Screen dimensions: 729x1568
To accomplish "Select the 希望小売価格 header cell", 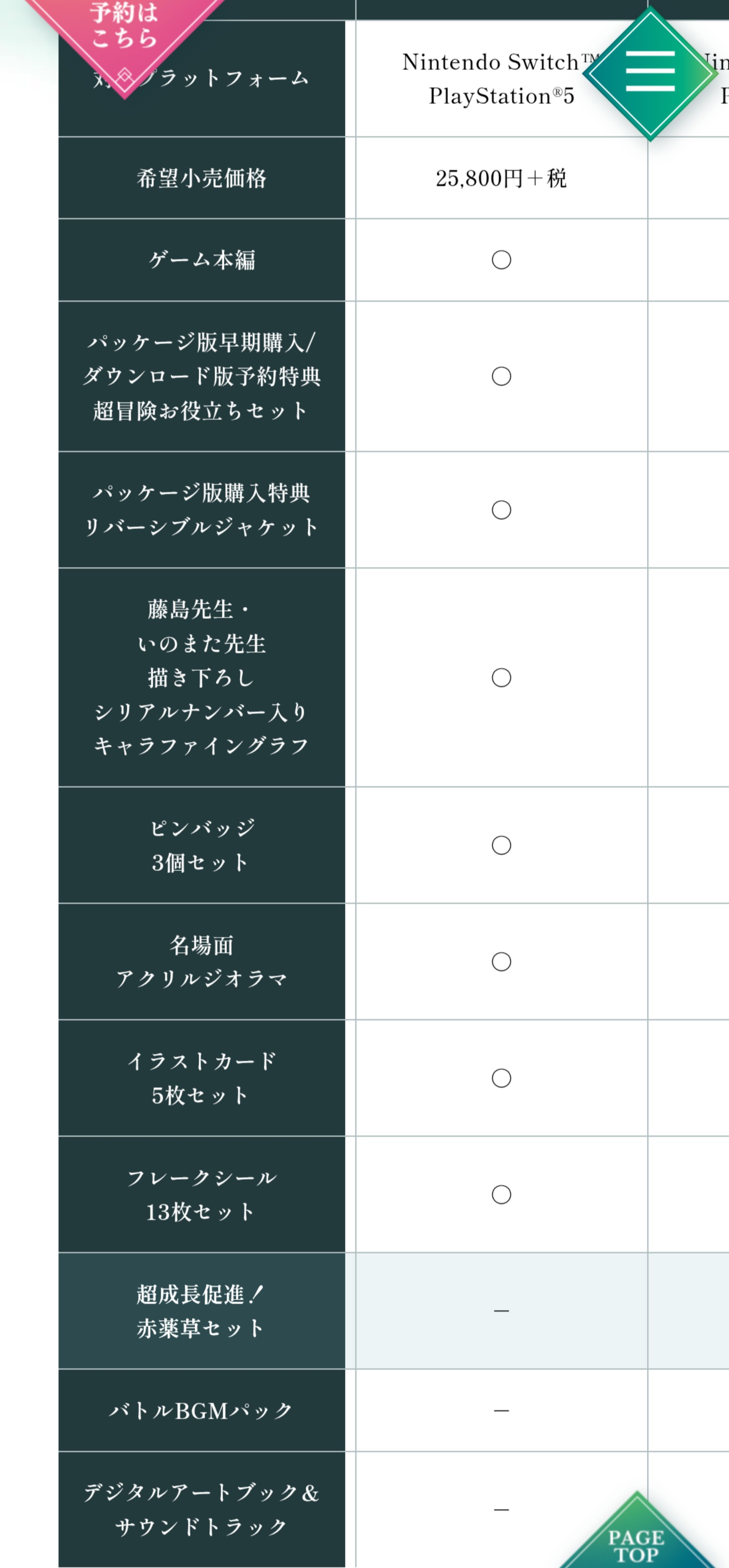I will coord(201,178).
